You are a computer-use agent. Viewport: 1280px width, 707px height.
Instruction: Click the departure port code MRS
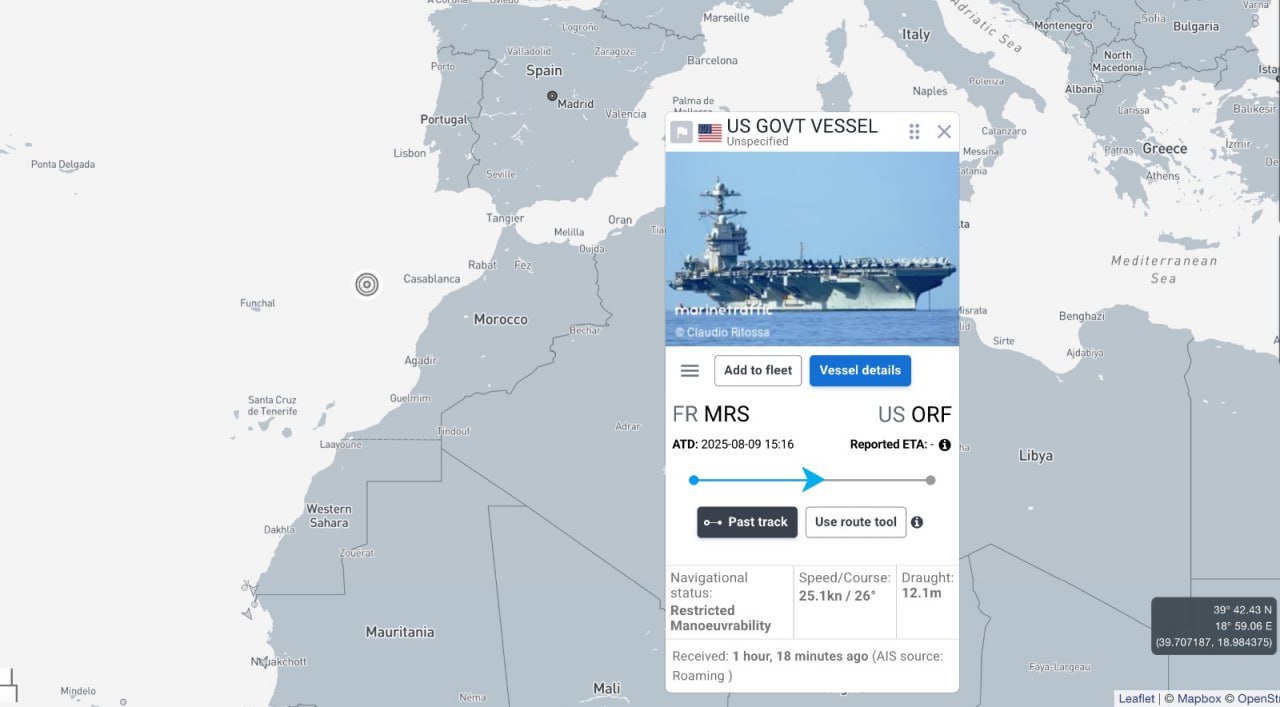point(726,414)
